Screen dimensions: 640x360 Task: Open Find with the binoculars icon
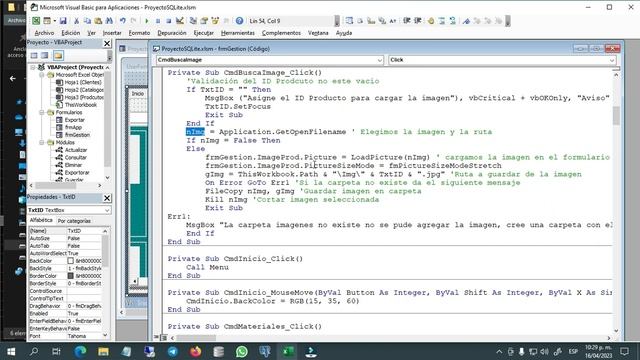click(109, 21)
